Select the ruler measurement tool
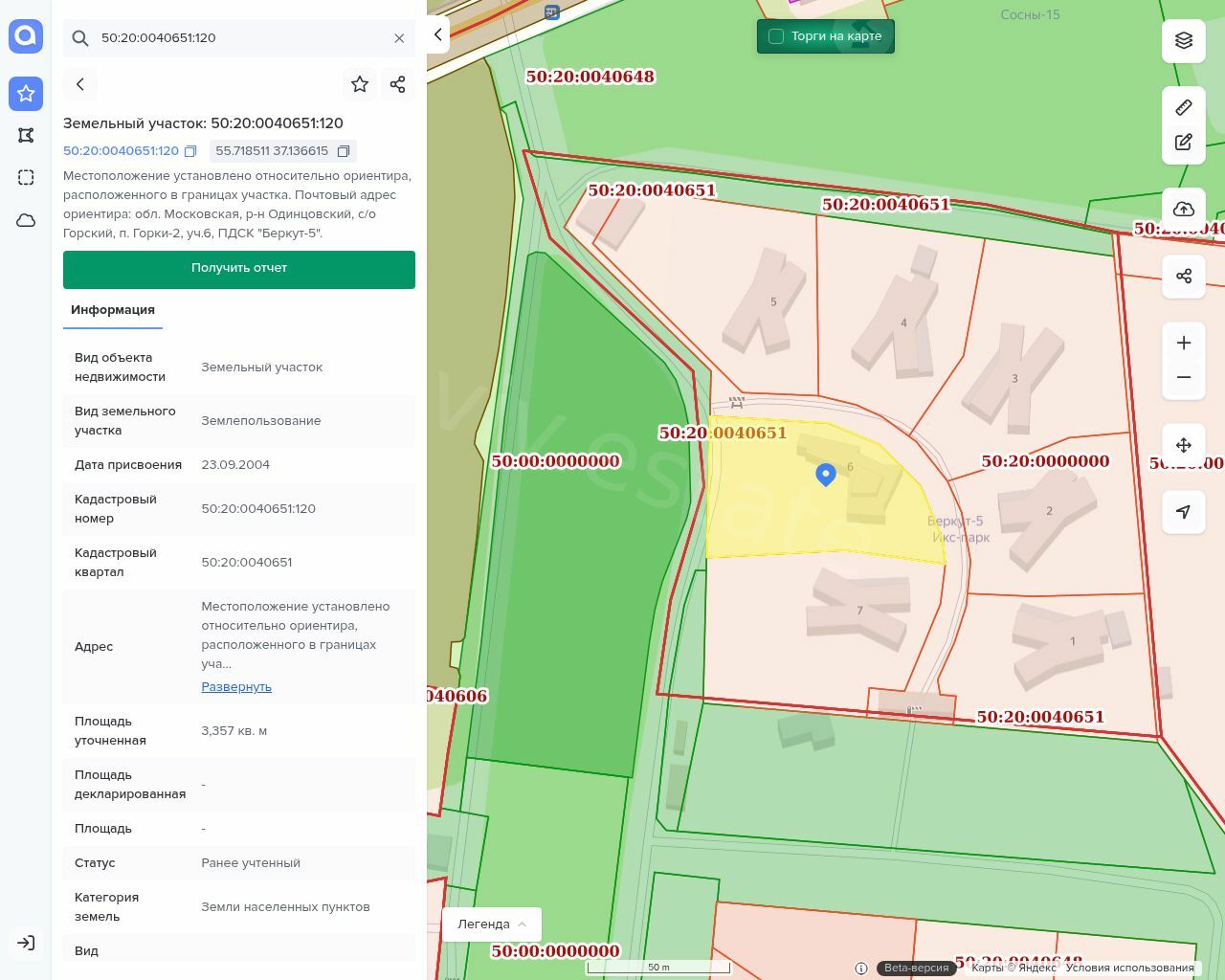1225x980 pixels. pyautogui.click(x=1184, y=107)
